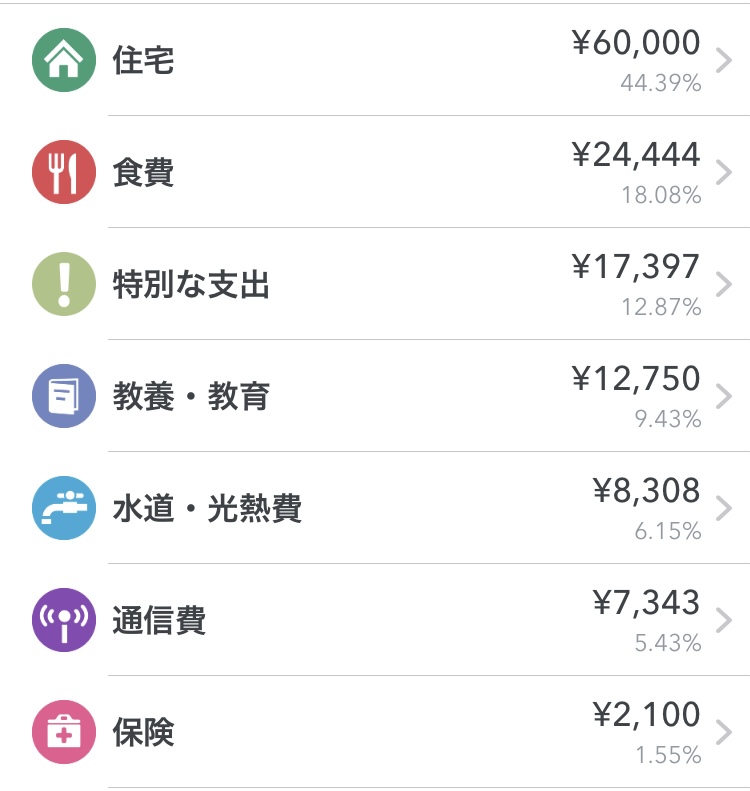Expand the 水道・光熱費 chevron
750x791 pixels.
point(724,508)
